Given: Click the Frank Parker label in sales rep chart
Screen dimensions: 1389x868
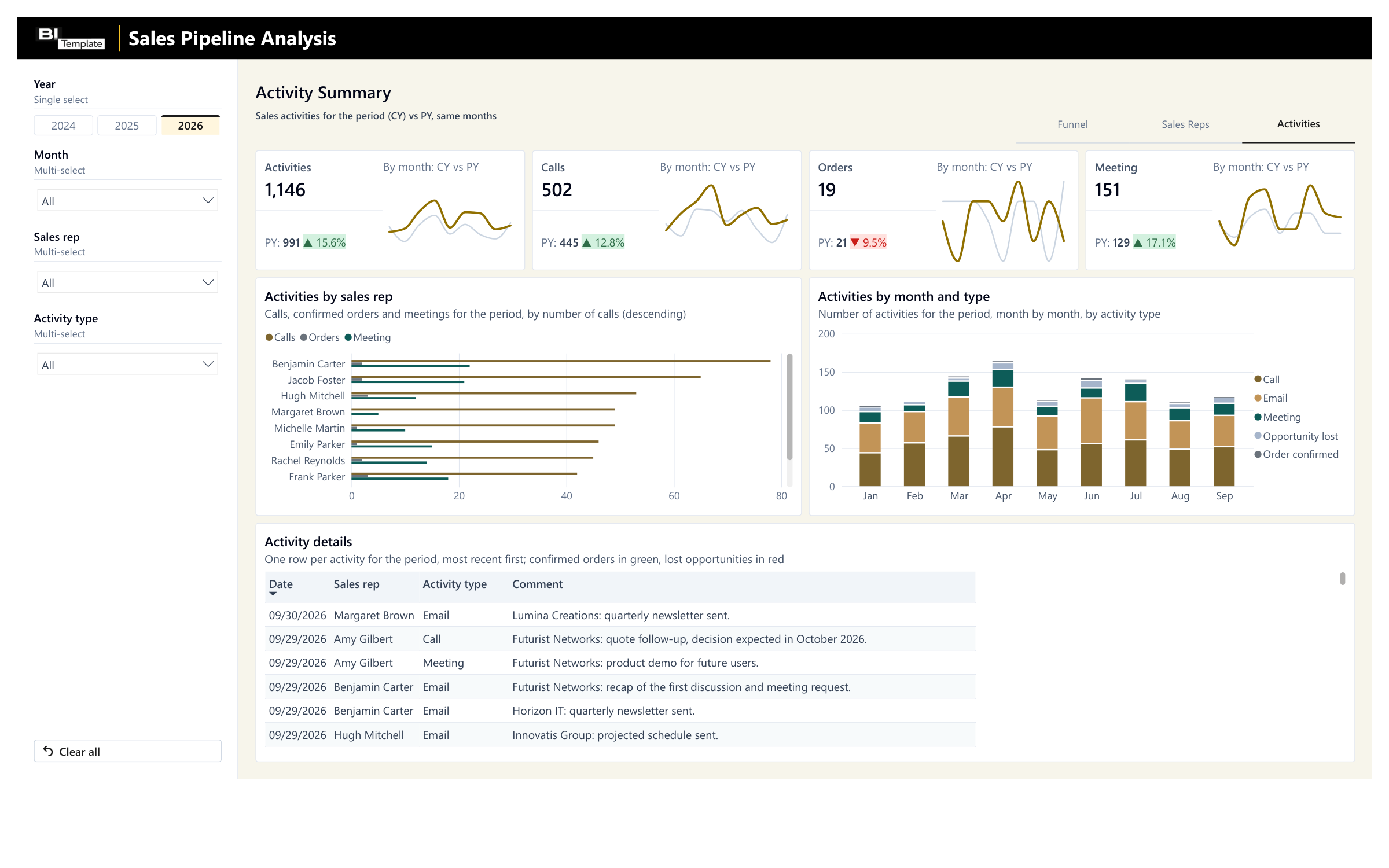Looking at the screenshot, I should tap(317, 477).
